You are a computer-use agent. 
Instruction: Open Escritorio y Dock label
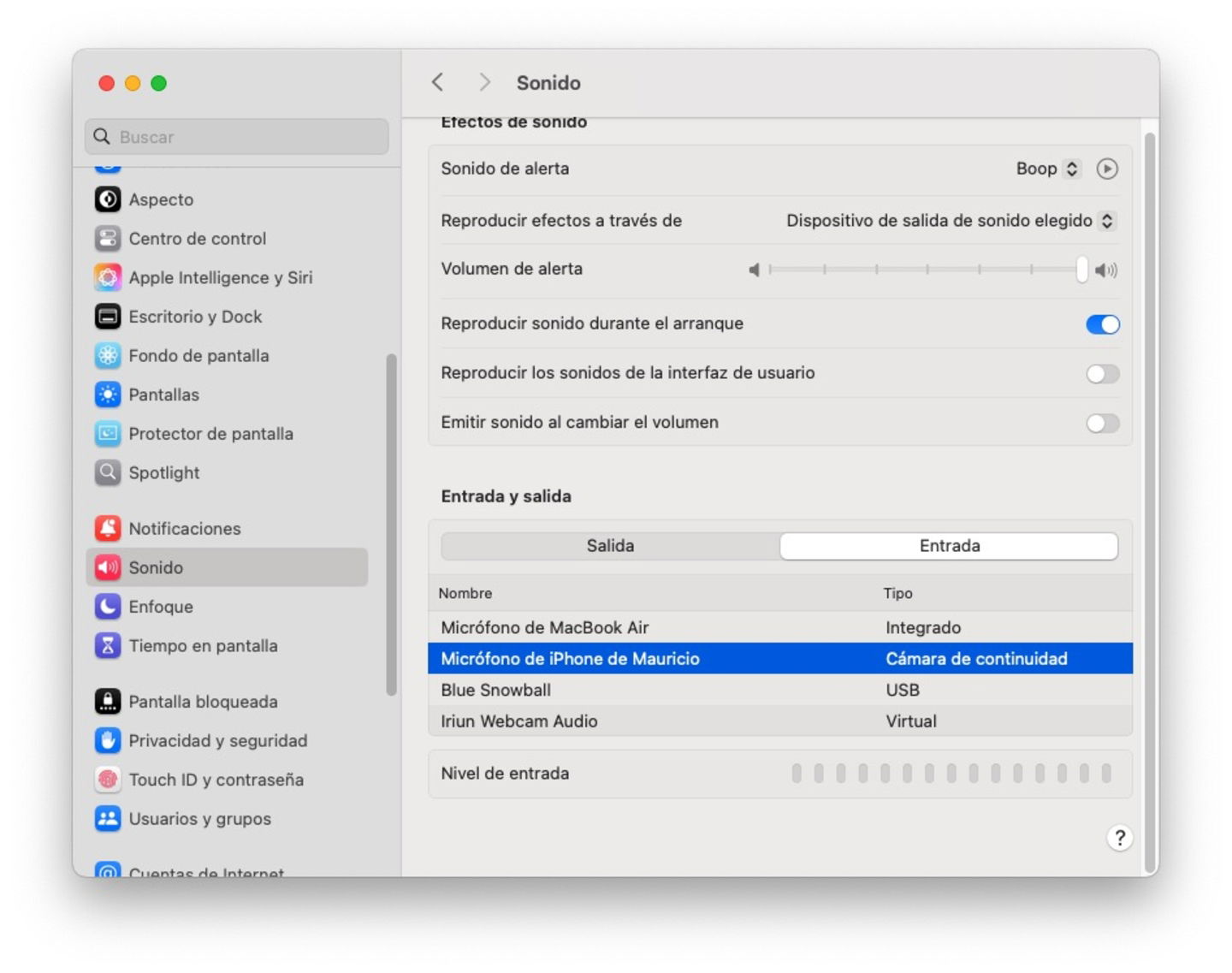point(196,317)
